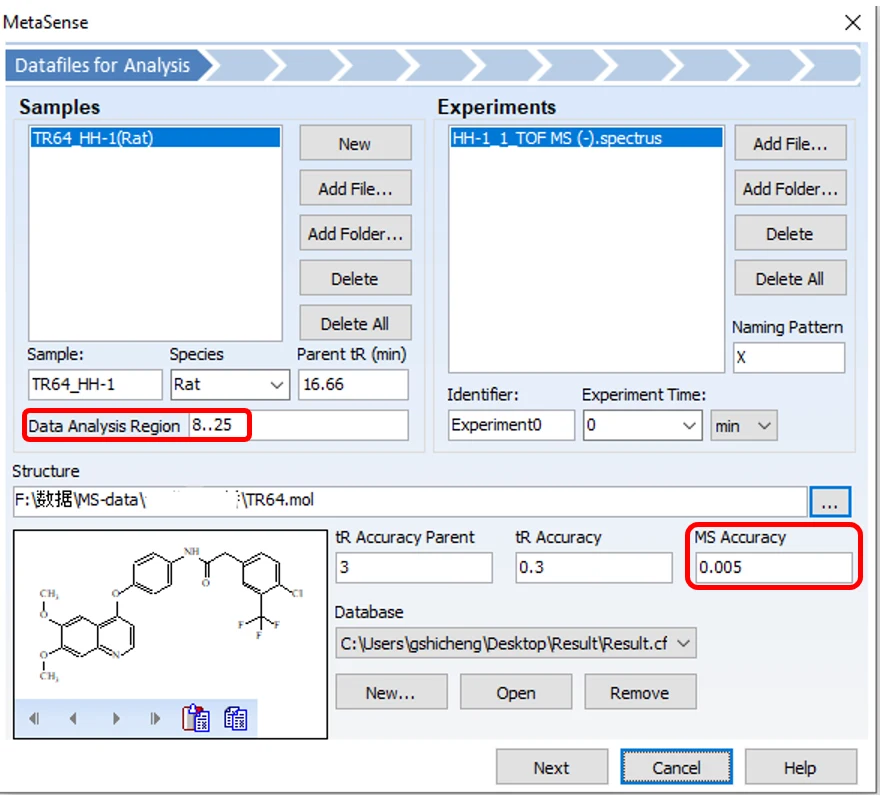Advance to next structure in preview

[116, 719]
